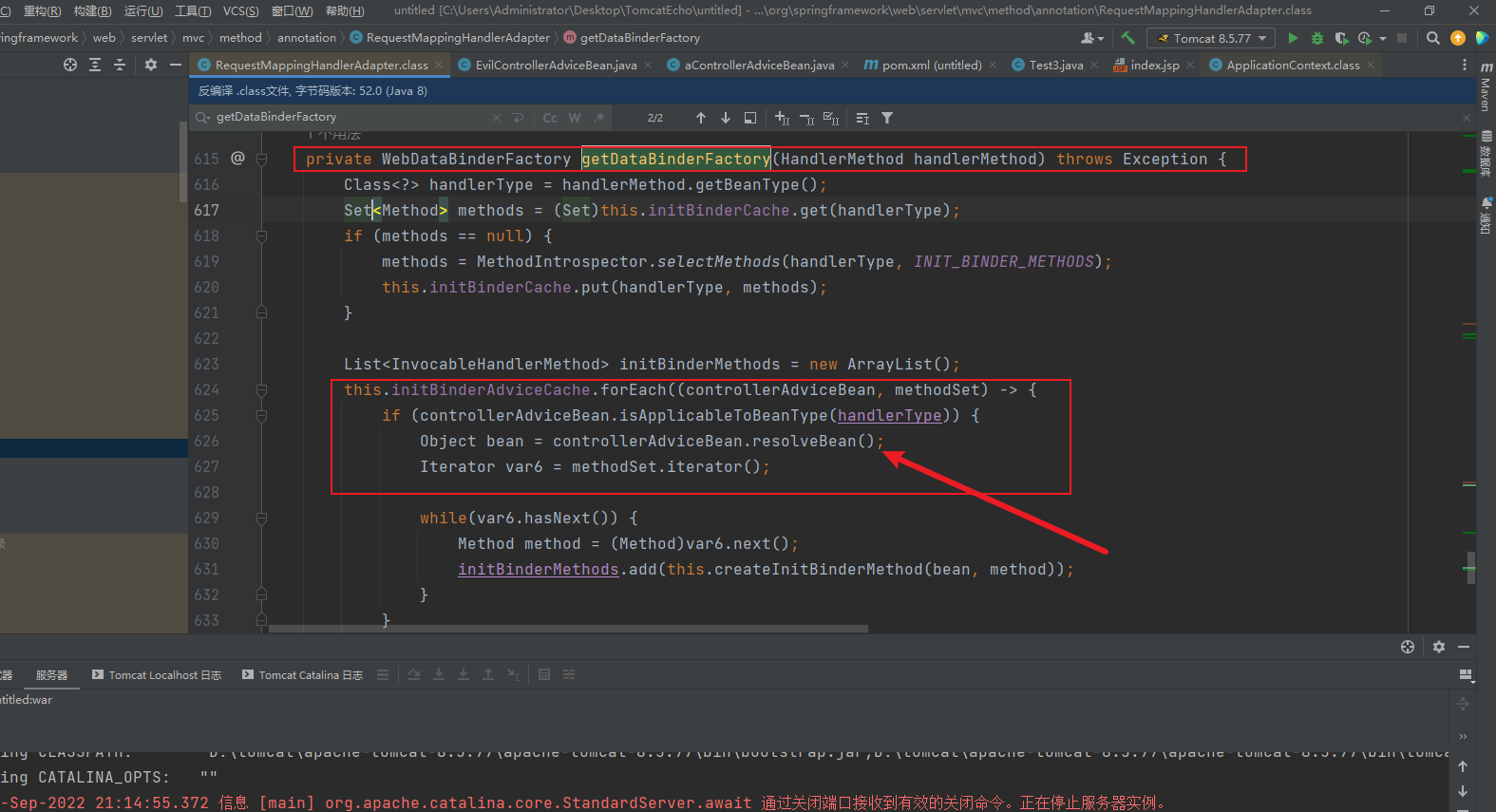The height and width of the screenshot is (812, 1496).
Task: Open 帮助(H) menu
Action: pyautogui.click(x=345, y=10)
